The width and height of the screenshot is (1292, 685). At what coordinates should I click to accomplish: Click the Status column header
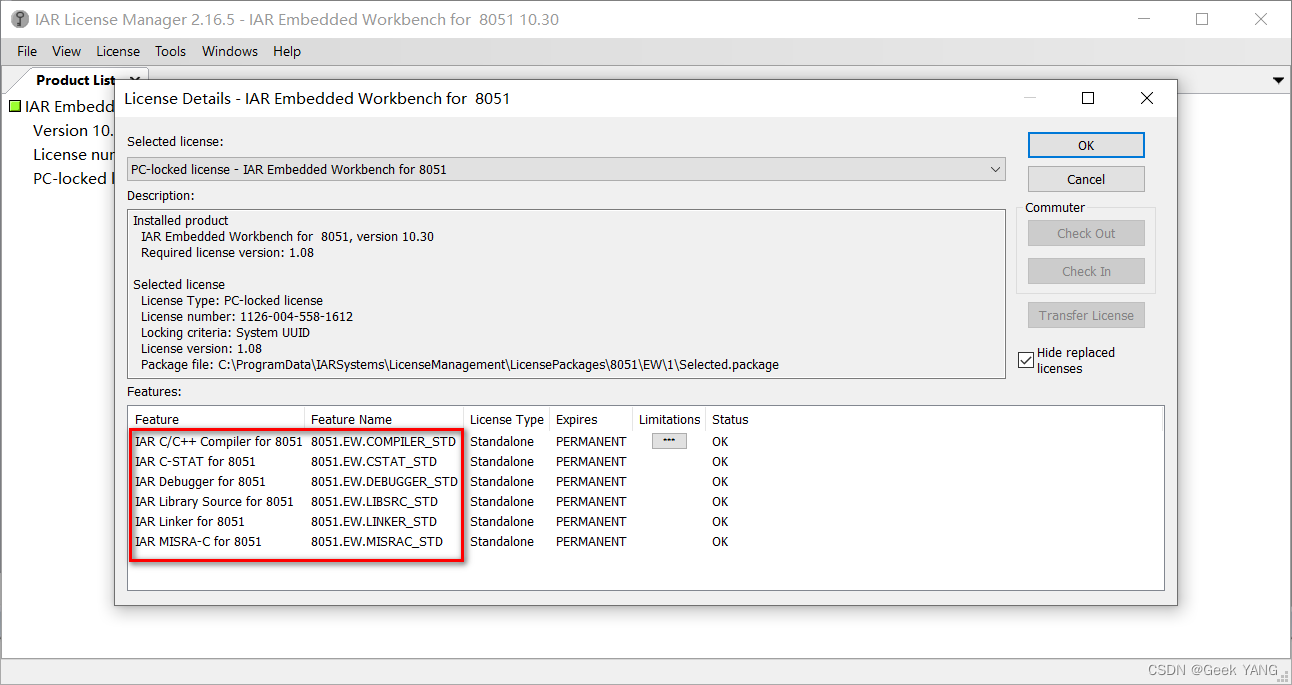pyautogui.click(x=730, y=419)
